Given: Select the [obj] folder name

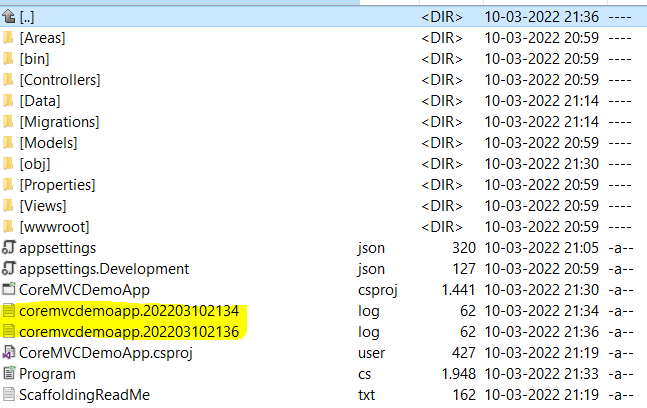Looking at the screenshot, I should pos(35,164).
